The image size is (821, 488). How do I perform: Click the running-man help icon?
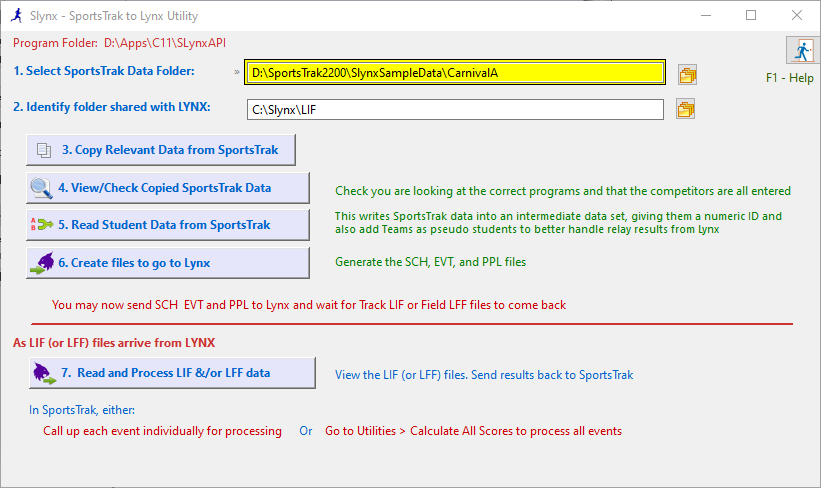(x=803, y=51)
